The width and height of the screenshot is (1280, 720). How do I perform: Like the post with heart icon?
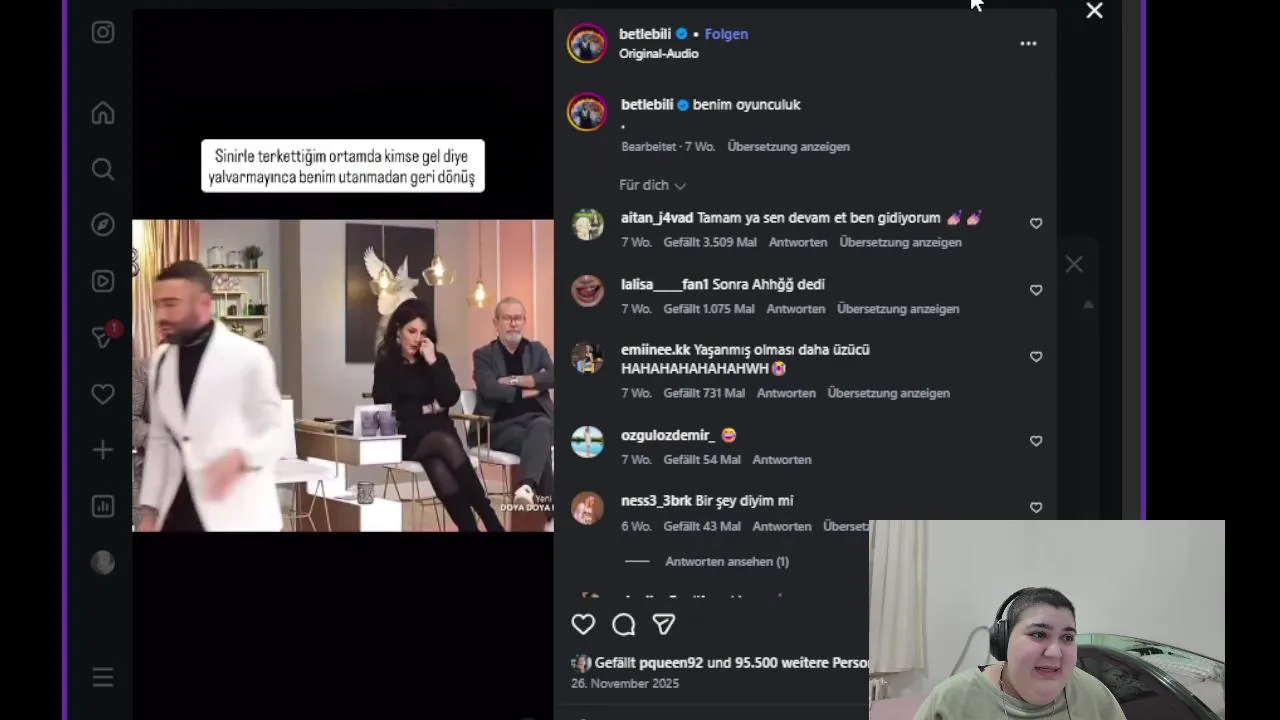click(583, 625)
